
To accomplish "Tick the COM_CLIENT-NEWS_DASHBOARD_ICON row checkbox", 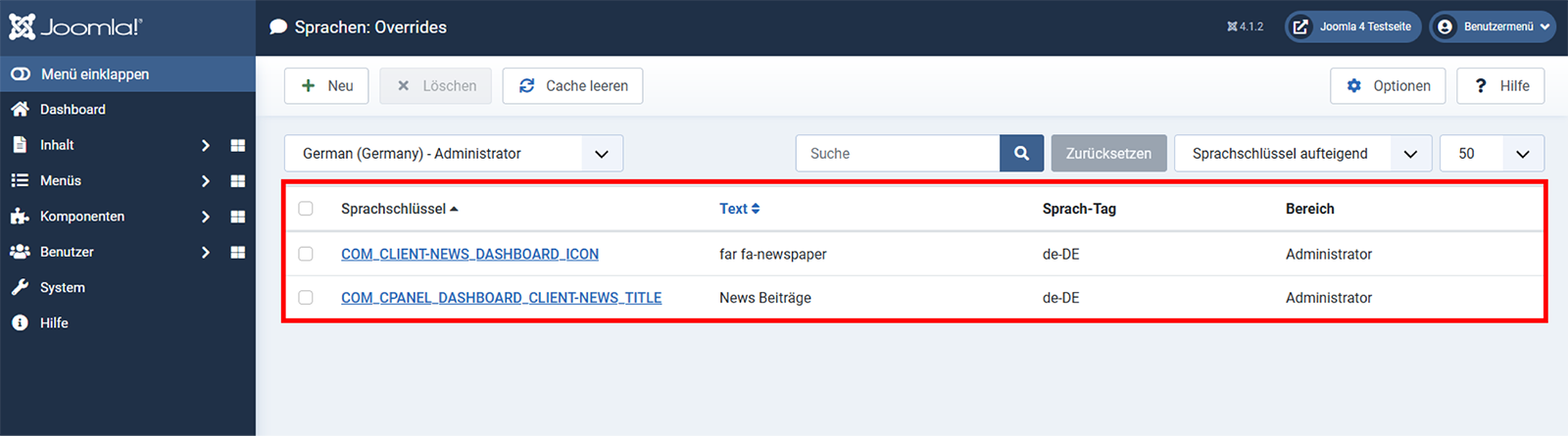I will click(x=306, y=254).
